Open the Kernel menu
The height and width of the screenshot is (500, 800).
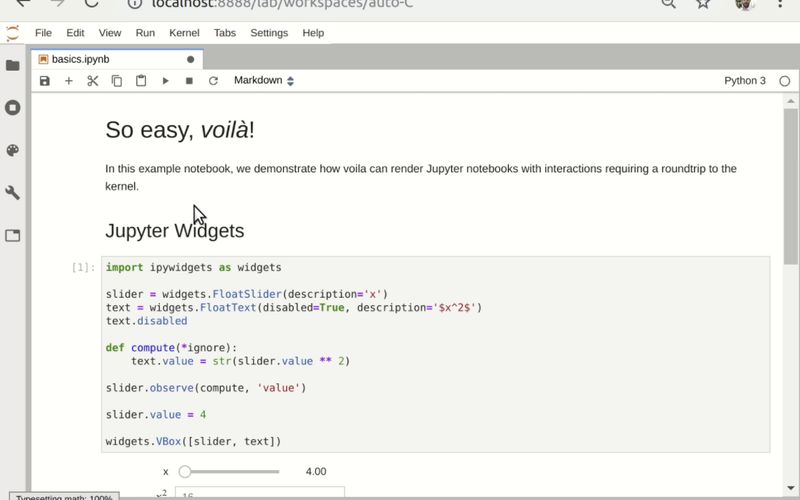click(184, 33)
